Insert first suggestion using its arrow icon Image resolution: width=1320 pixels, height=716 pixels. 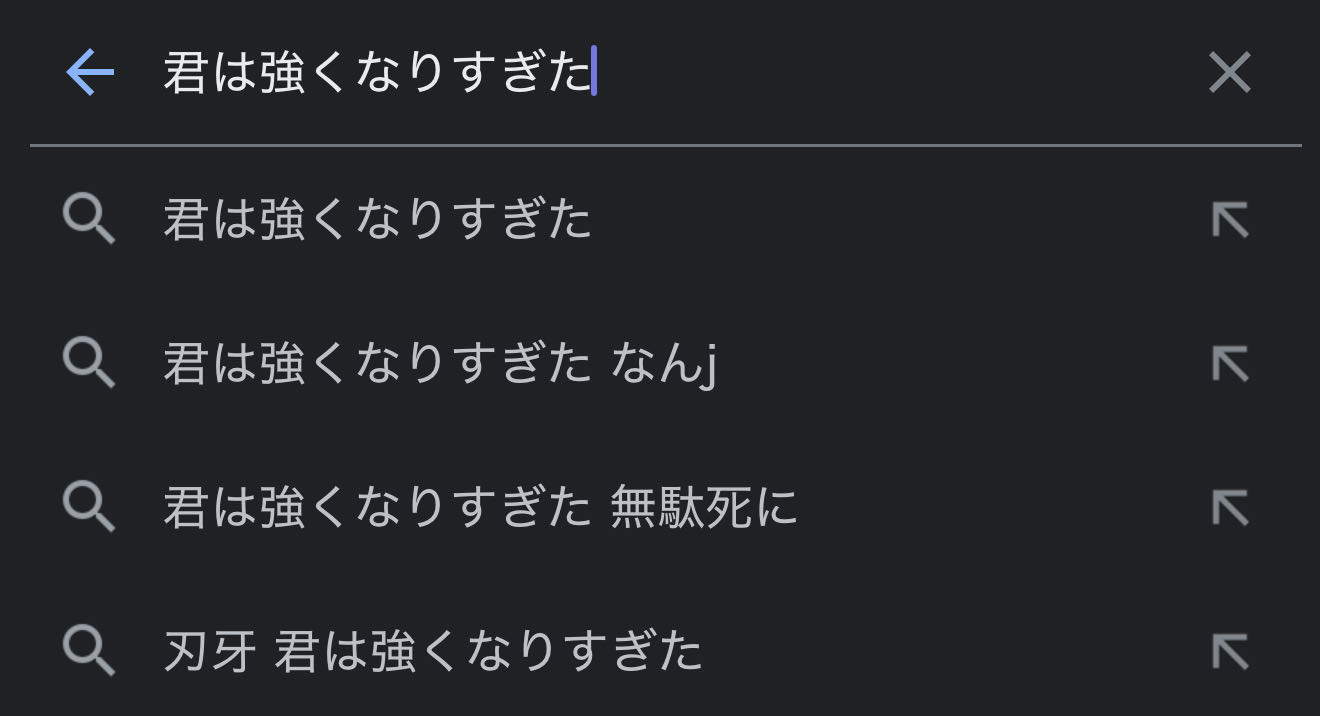point(1230,220)
